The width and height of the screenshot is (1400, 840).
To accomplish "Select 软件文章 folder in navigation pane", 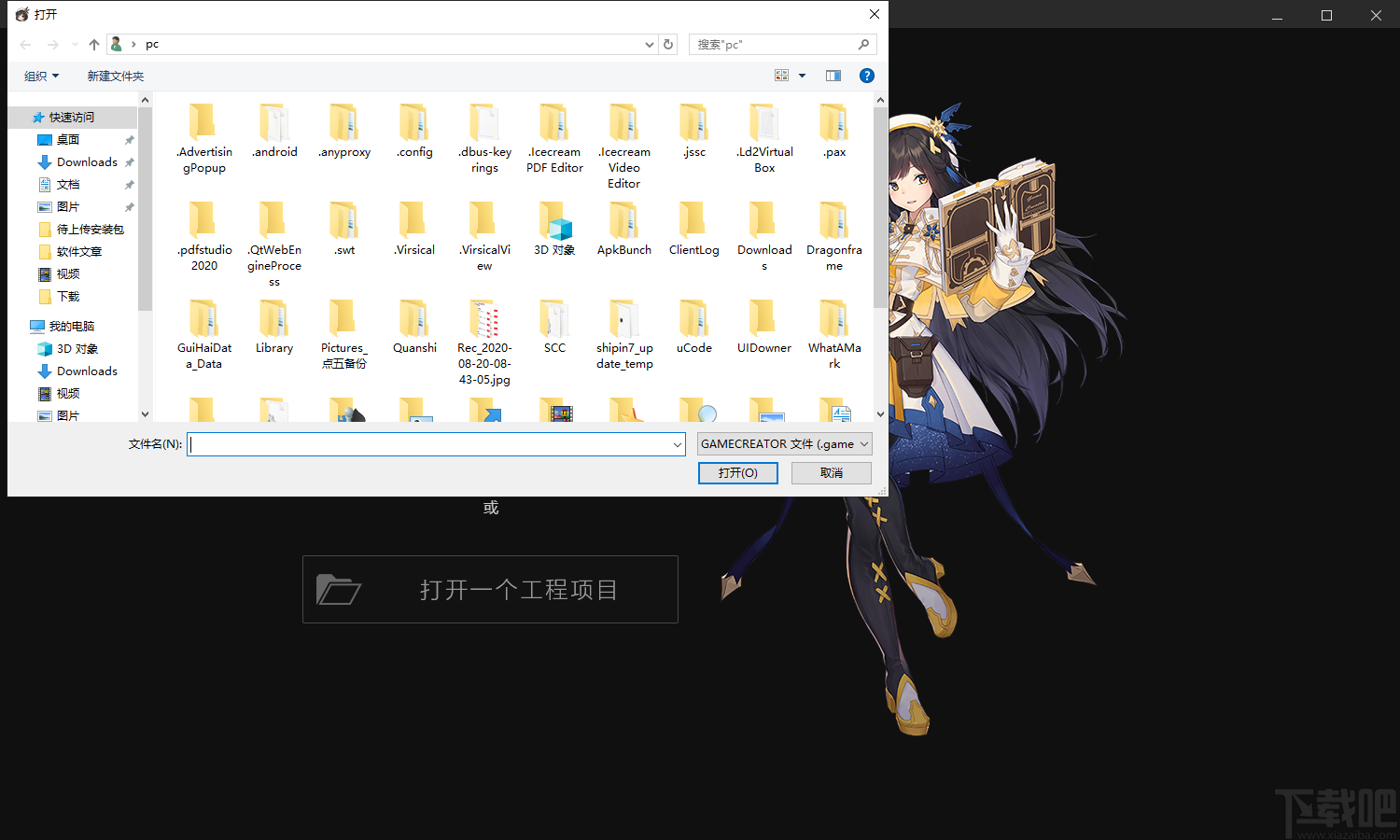I will coord(78,251).
